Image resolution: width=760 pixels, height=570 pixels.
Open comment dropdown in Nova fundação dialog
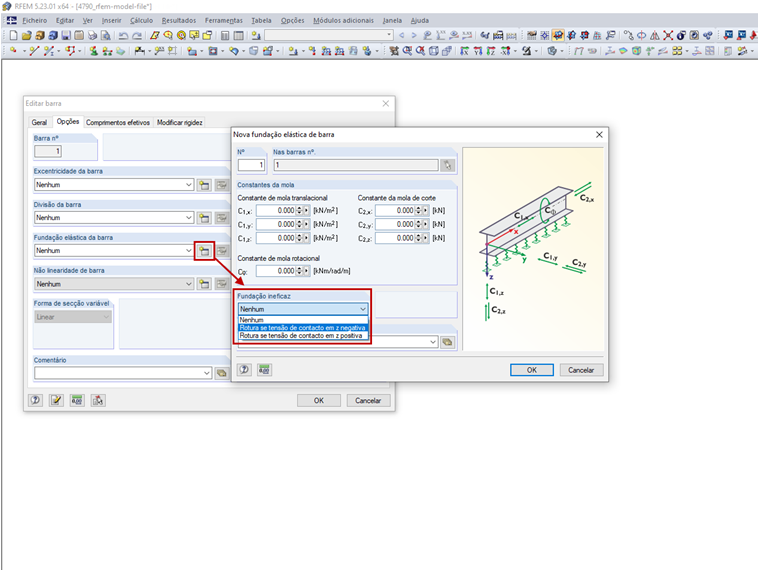click(433, 342)
